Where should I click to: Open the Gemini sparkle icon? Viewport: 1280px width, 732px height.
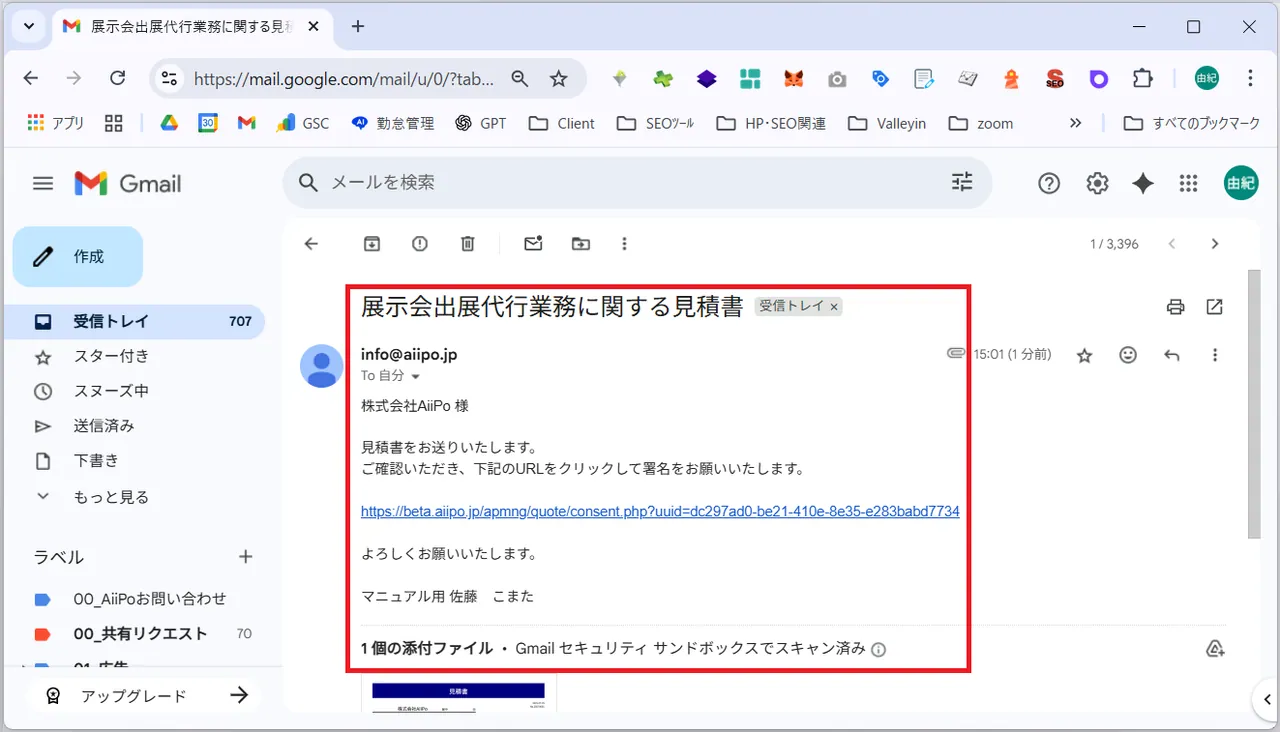[x=1143, y=183]
